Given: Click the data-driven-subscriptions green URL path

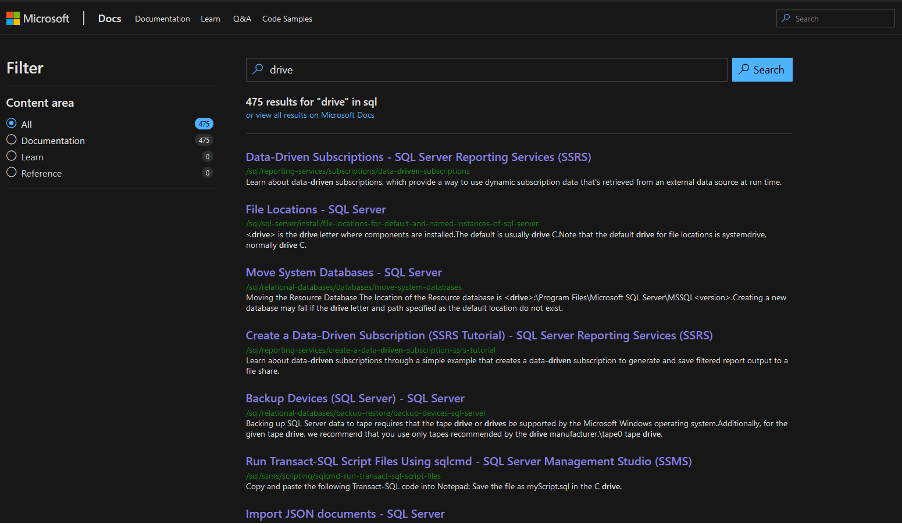Looking at the screenshot, I should pos(358,171).
